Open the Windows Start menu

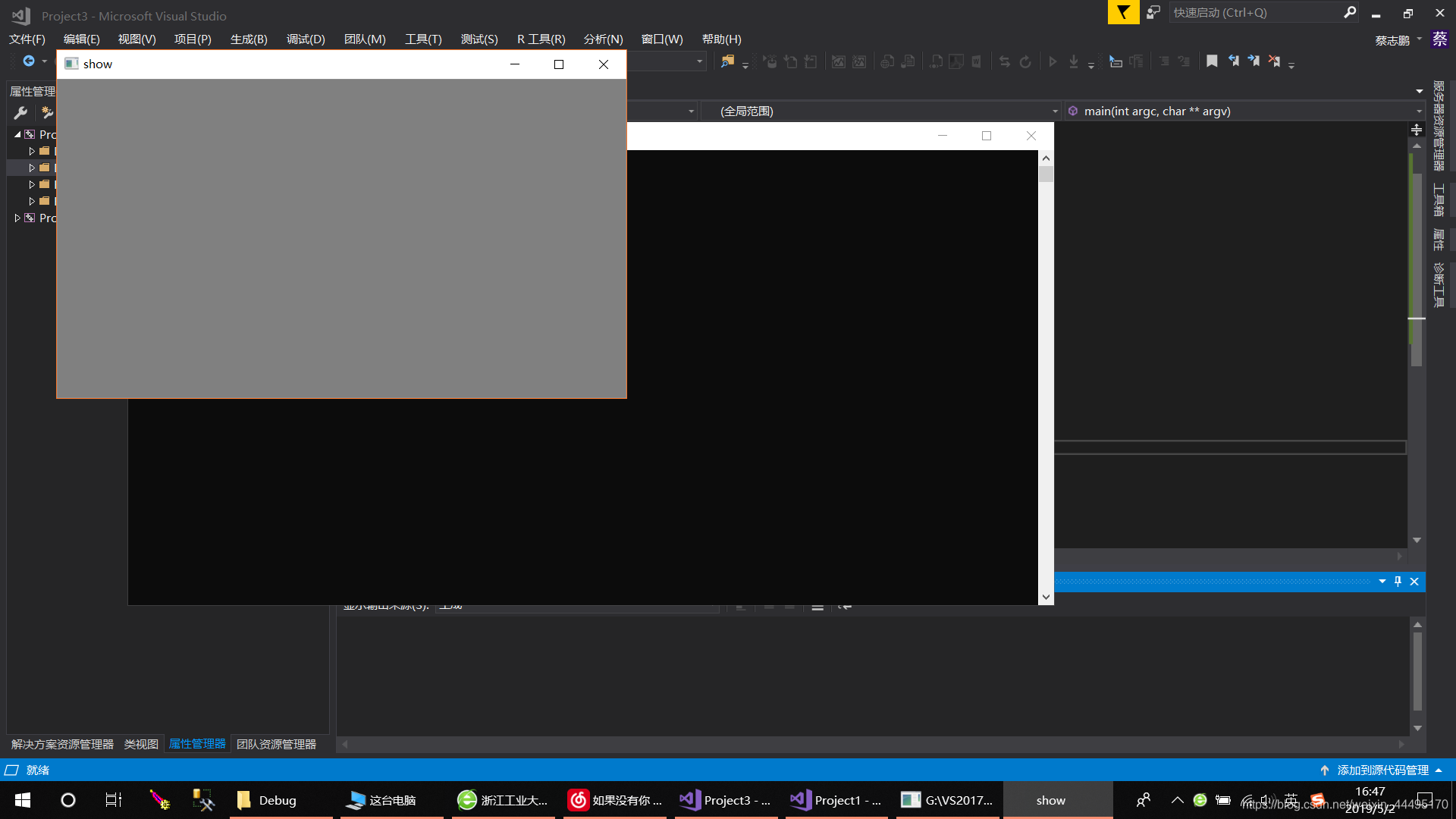pos(23,800)
